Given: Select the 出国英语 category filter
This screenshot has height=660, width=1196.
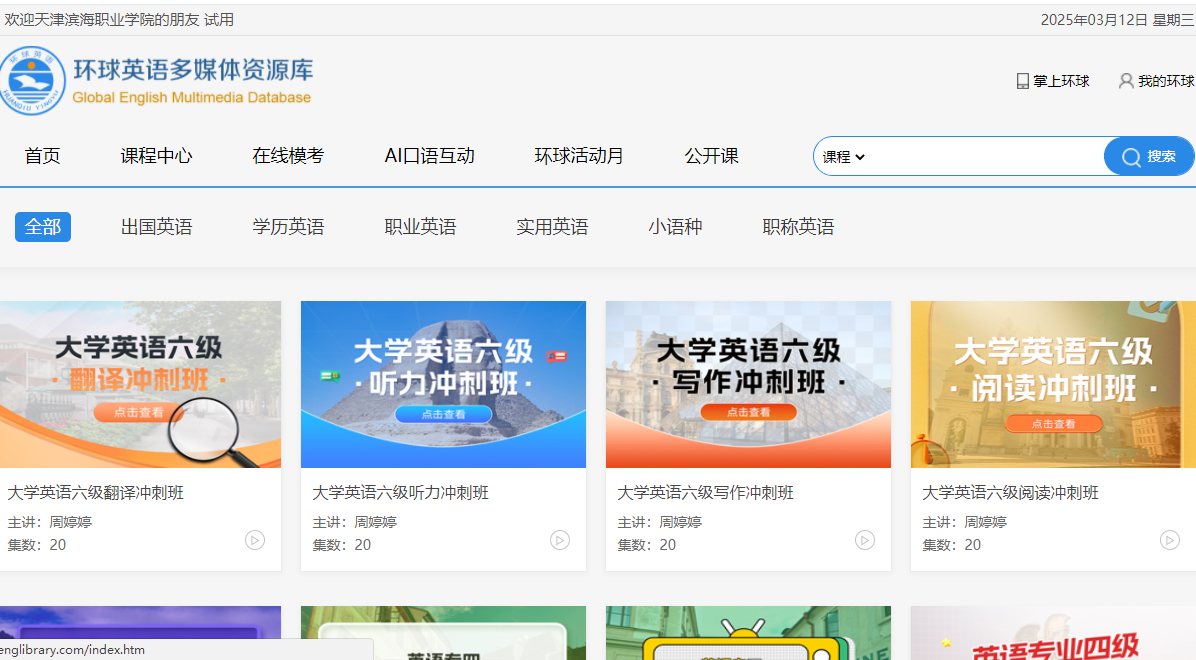Looking at the screenshot, I should (x=157, y=227).
